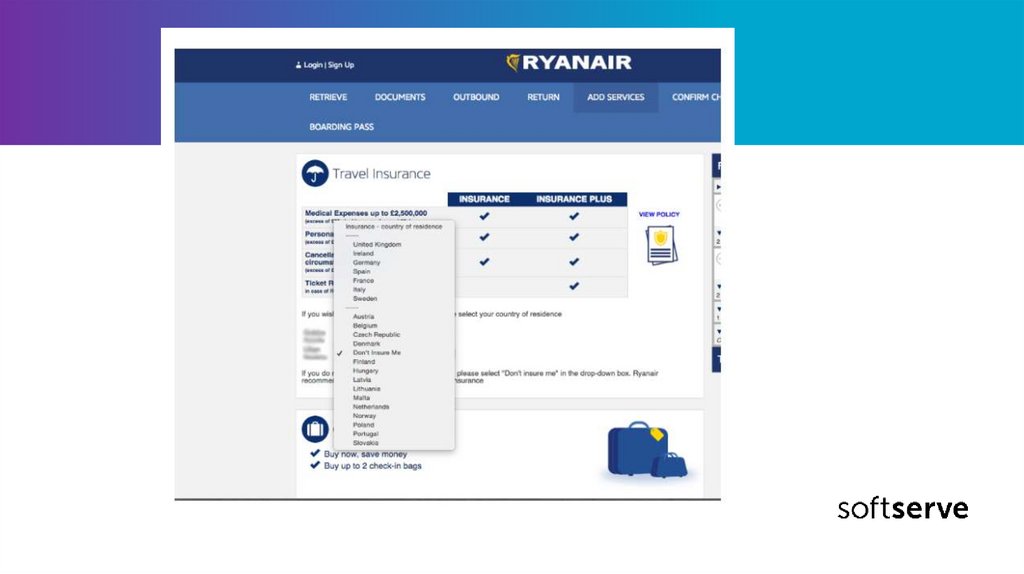The image size is (1024, 574).
Task: Click the user icon beside Login
Action: (298, 65)
